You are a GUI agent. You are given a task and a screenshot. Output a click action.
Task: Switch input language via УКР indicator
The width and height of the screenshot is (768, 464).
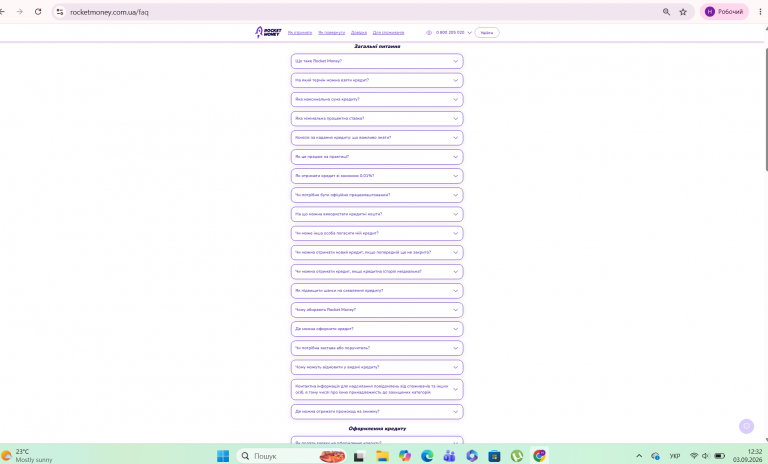click(675, 456)
